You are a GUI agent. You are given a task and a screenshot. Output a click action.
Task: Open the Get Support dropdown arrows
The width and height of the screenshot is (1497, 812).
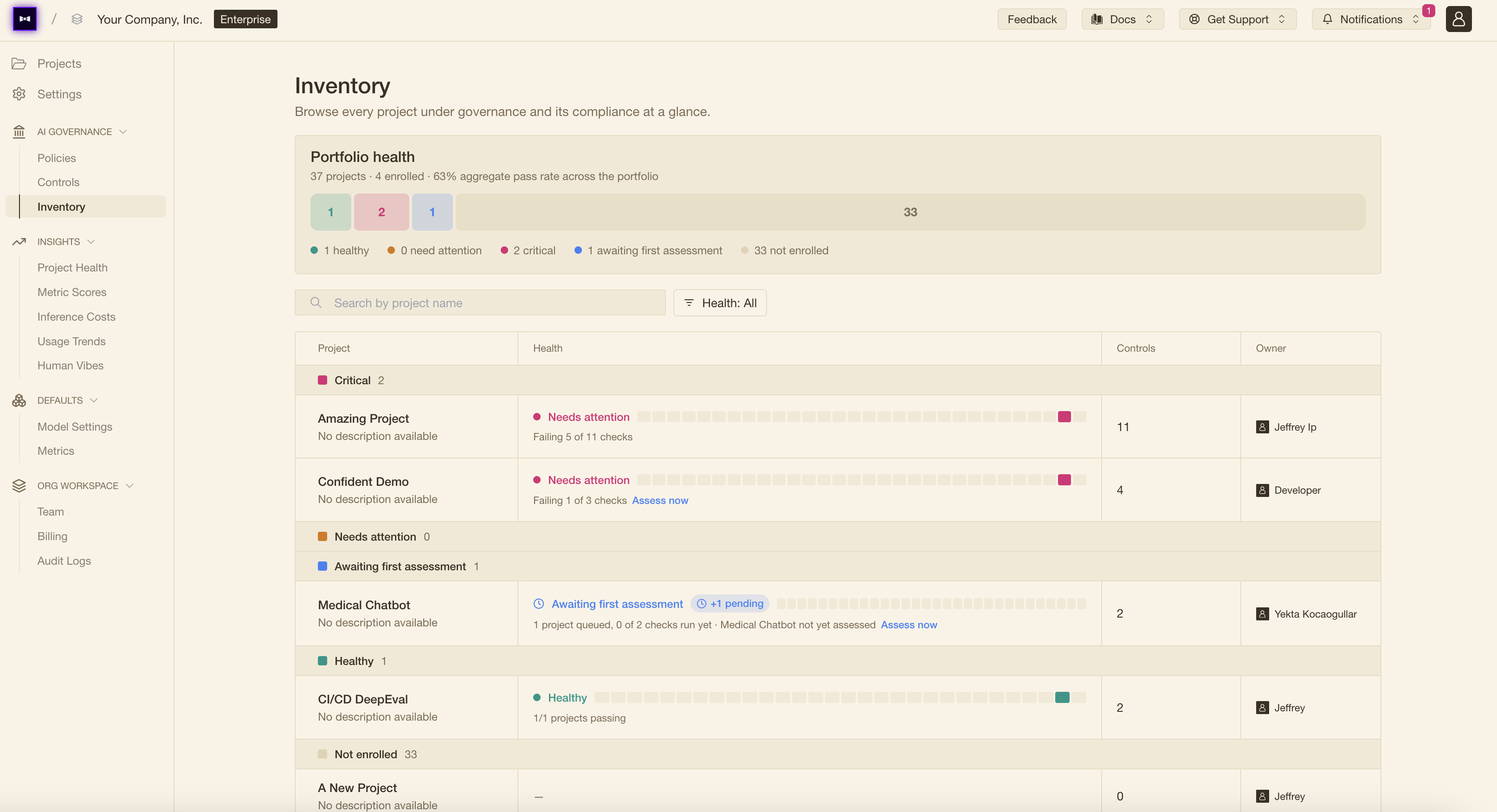click(1281, 19)
